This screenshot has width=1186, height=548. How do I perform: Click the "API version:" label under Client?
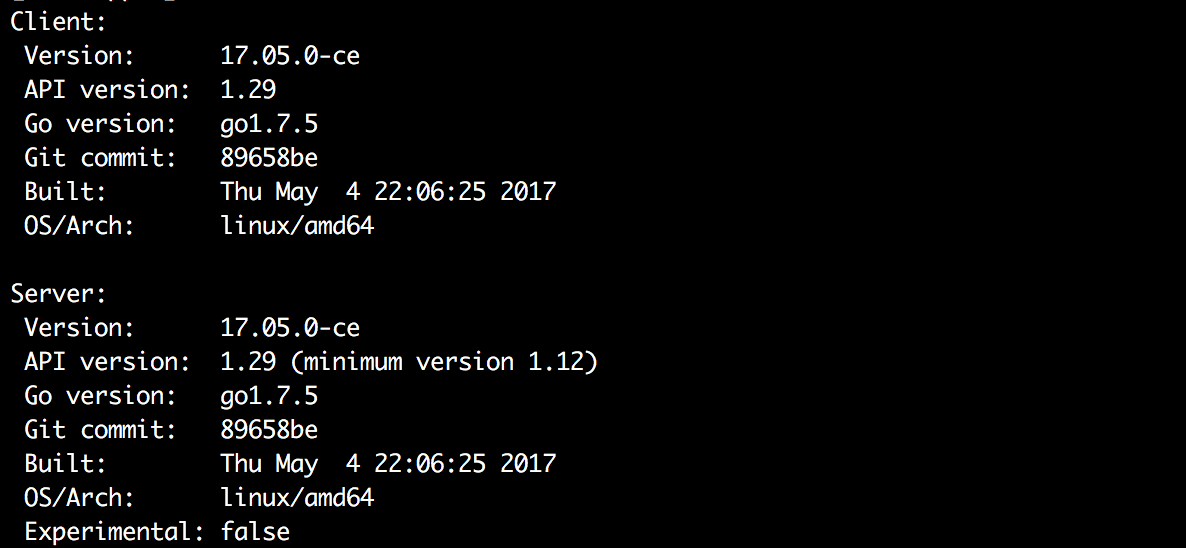click(x=107, y=90)
